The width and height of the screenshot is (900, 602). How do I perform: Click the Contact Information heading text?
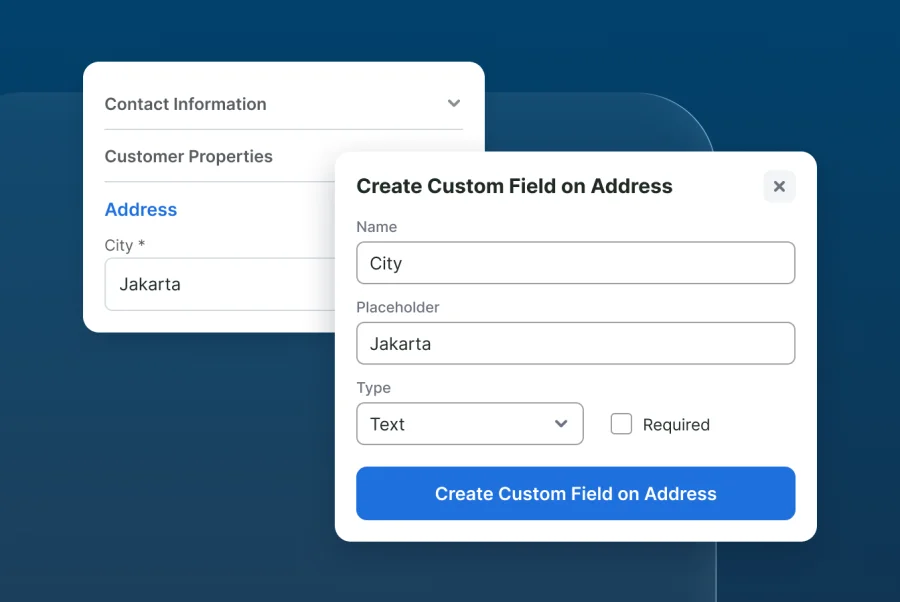tap(185, 104)
